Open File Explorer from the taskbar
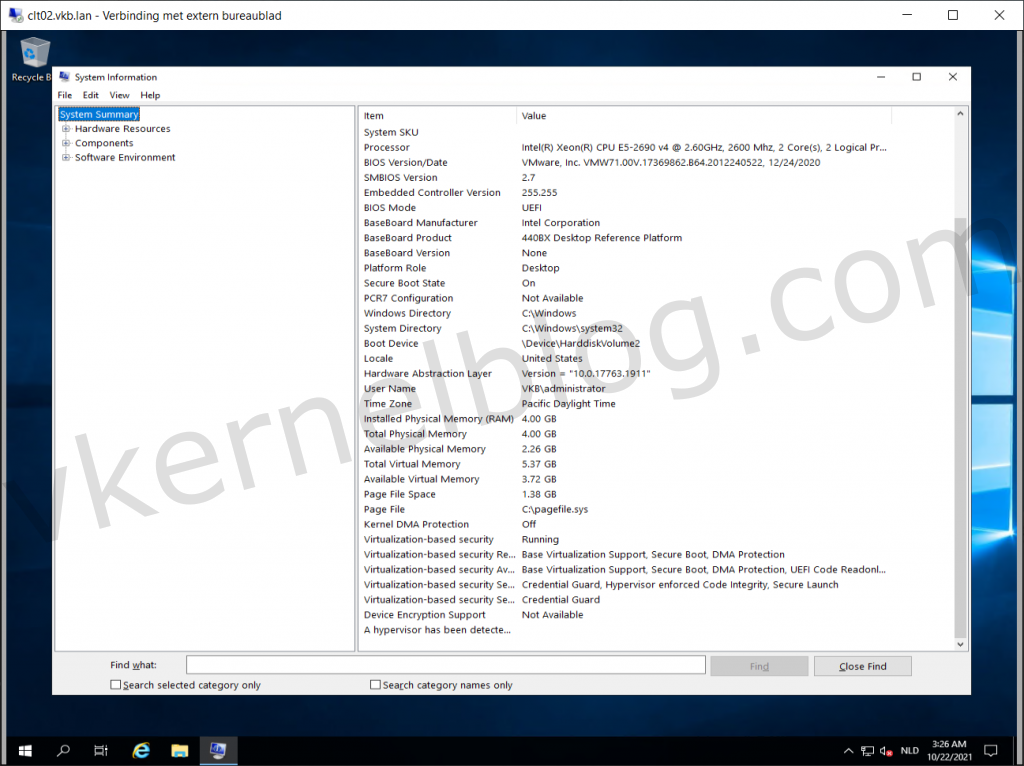The height and width of the screenshot is (766, 1024). [179, 750]
